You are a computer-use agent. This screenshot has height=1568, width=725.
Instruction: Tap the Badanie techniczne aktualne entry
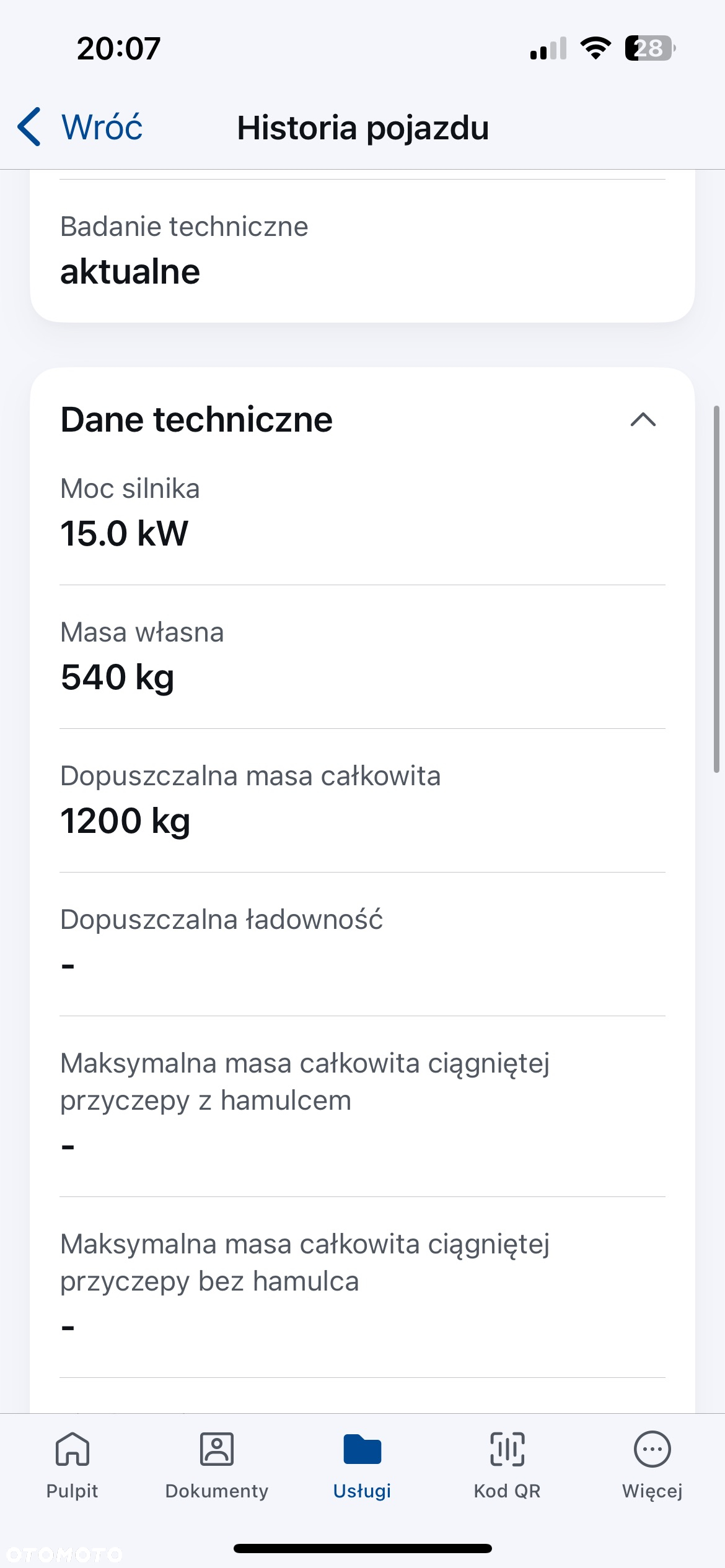(362, 250)
